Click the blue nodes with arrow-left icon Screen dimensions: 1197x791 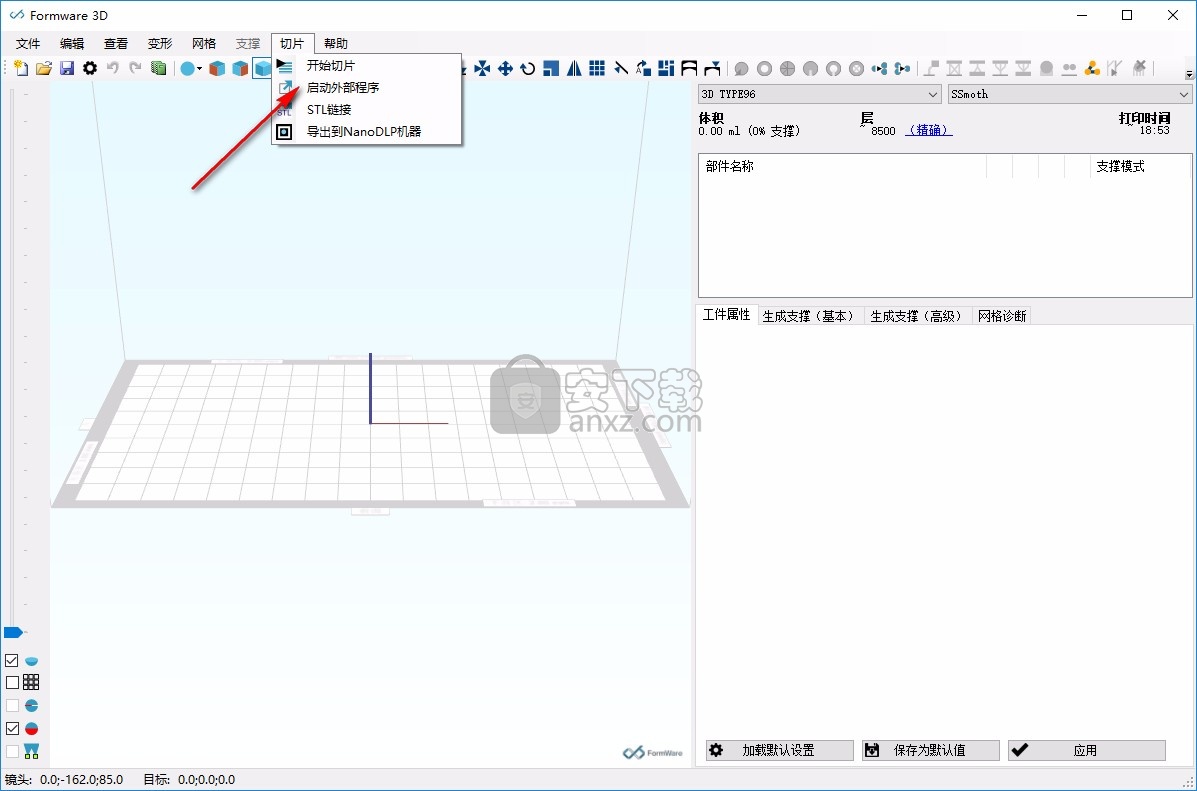[x=879, y=69]
